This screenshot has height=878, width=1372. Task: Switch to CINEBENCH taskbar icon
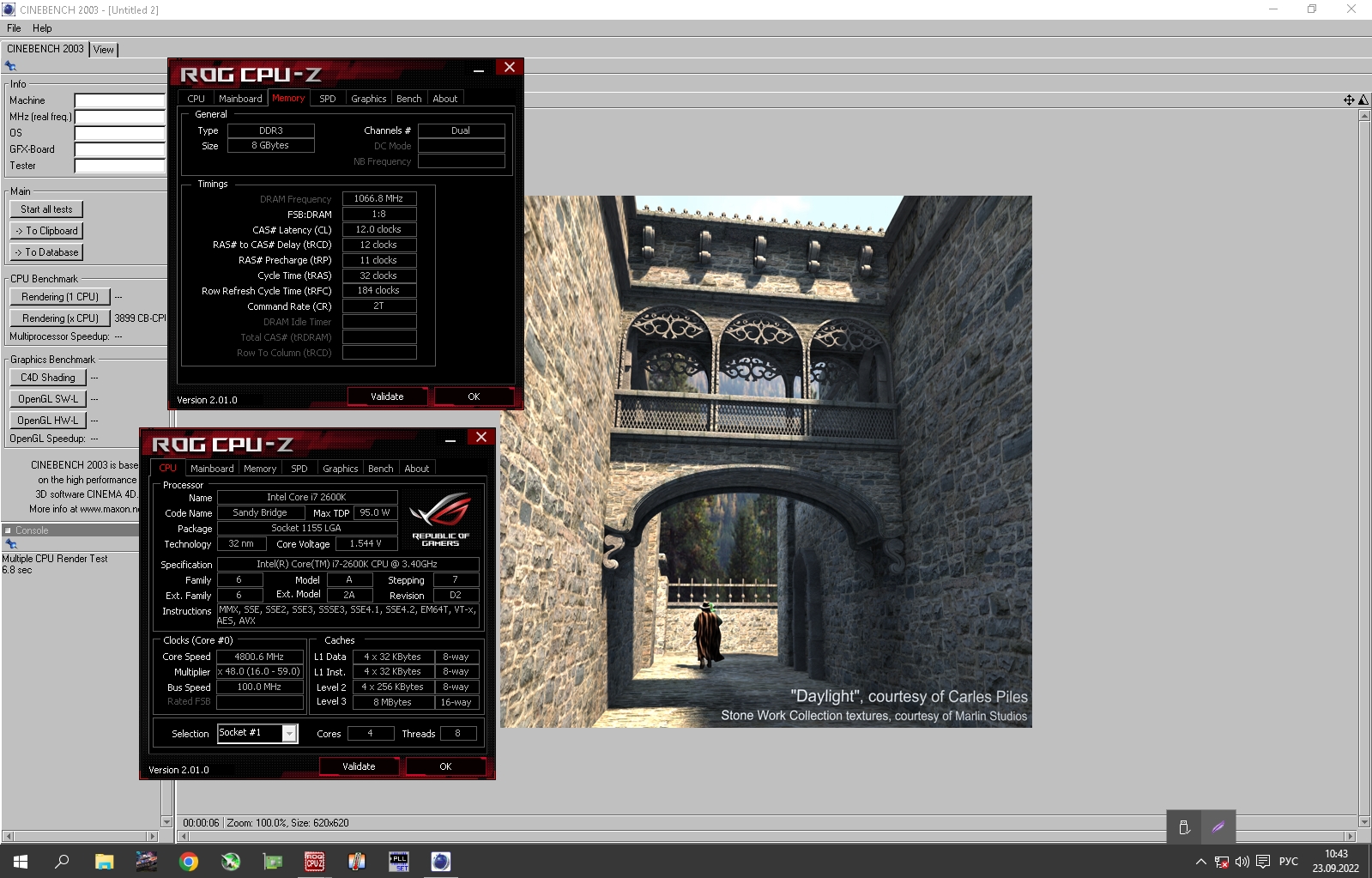click(440, 862)
